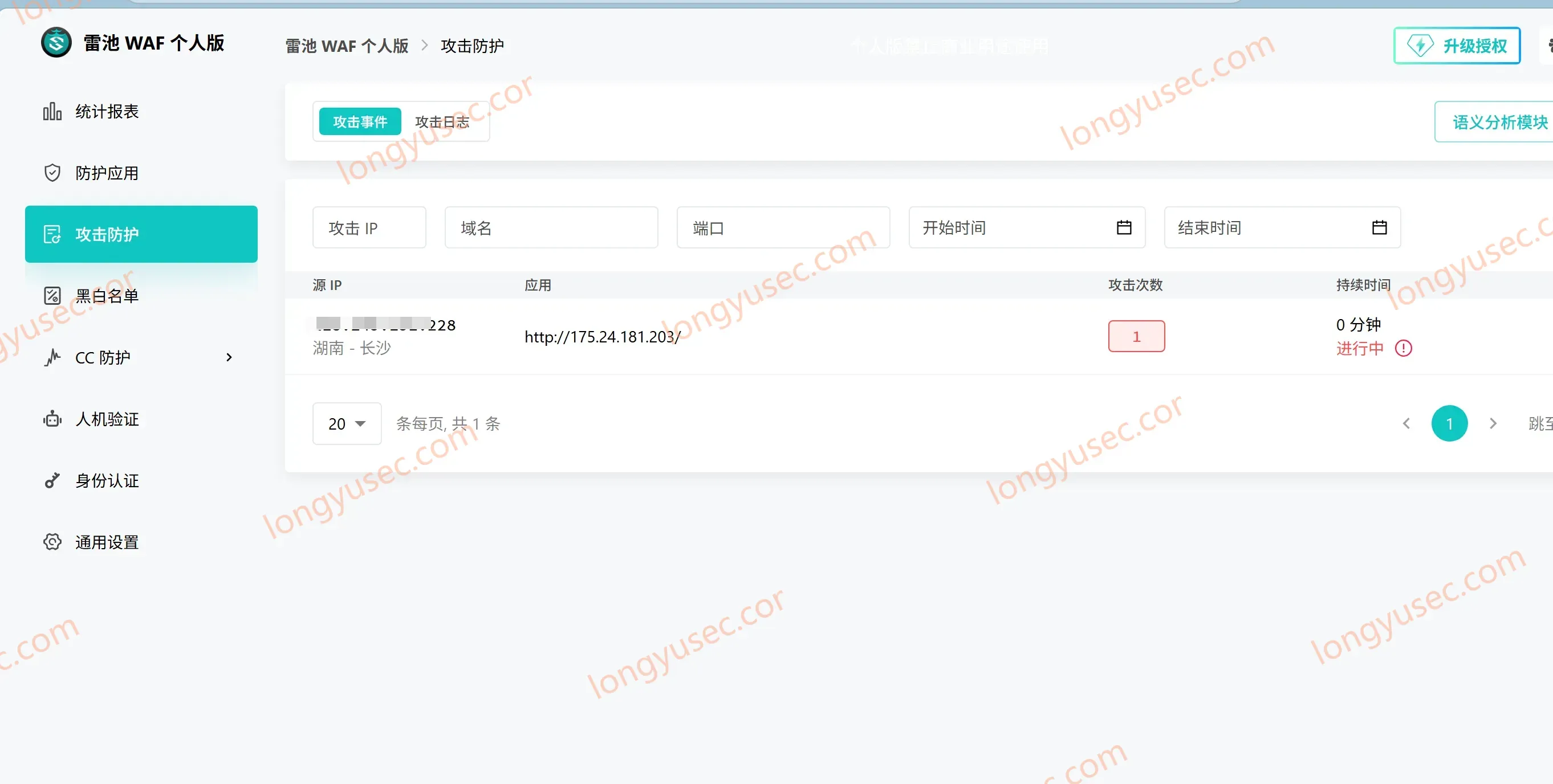The width and height of the screenshot is (1553, 784).
Task: Click the 升级授权 button
Action: point(1457,46)
